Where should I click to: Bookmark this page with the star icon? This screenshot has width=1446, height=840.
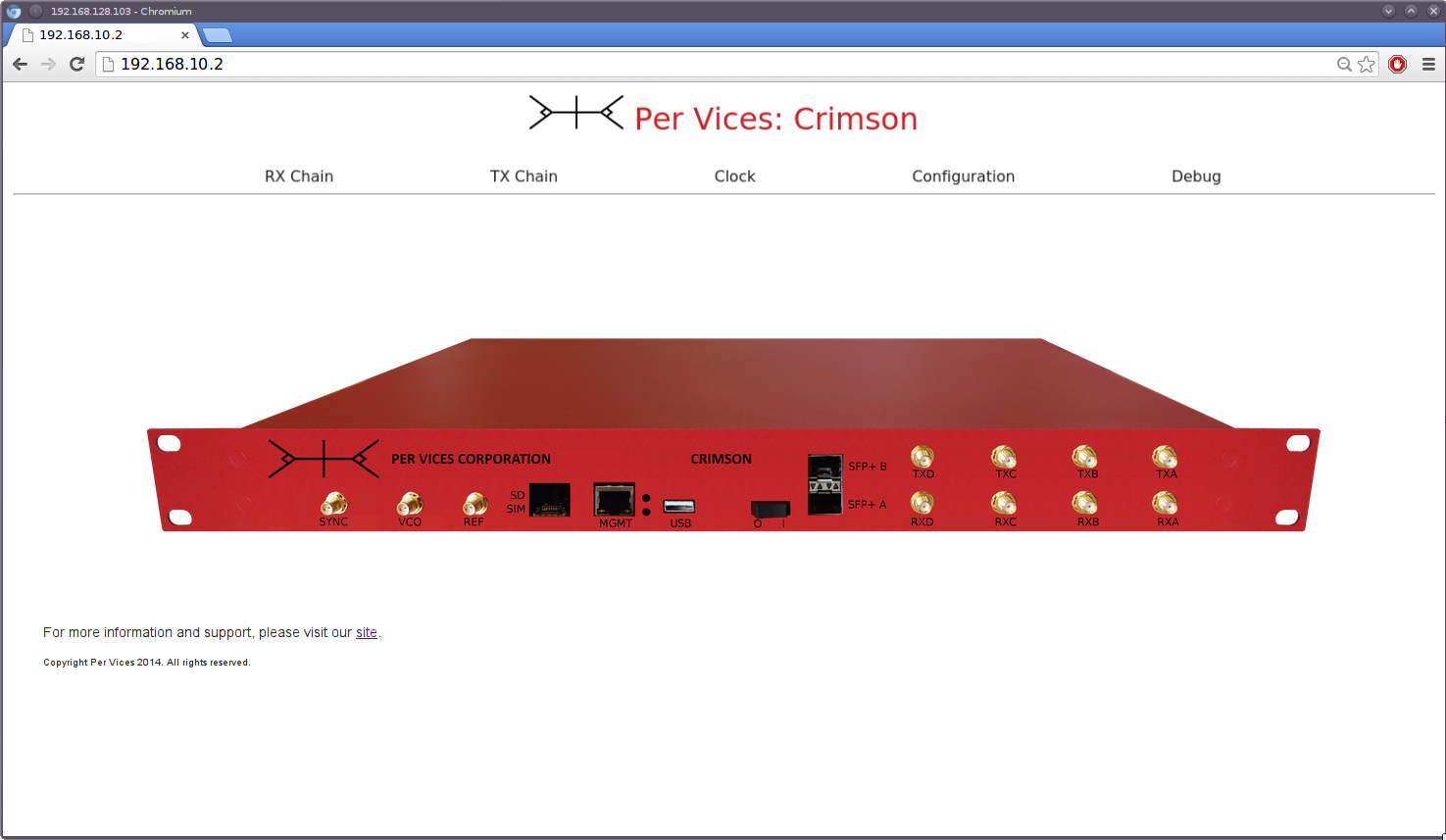click(x=1367, y=65)
